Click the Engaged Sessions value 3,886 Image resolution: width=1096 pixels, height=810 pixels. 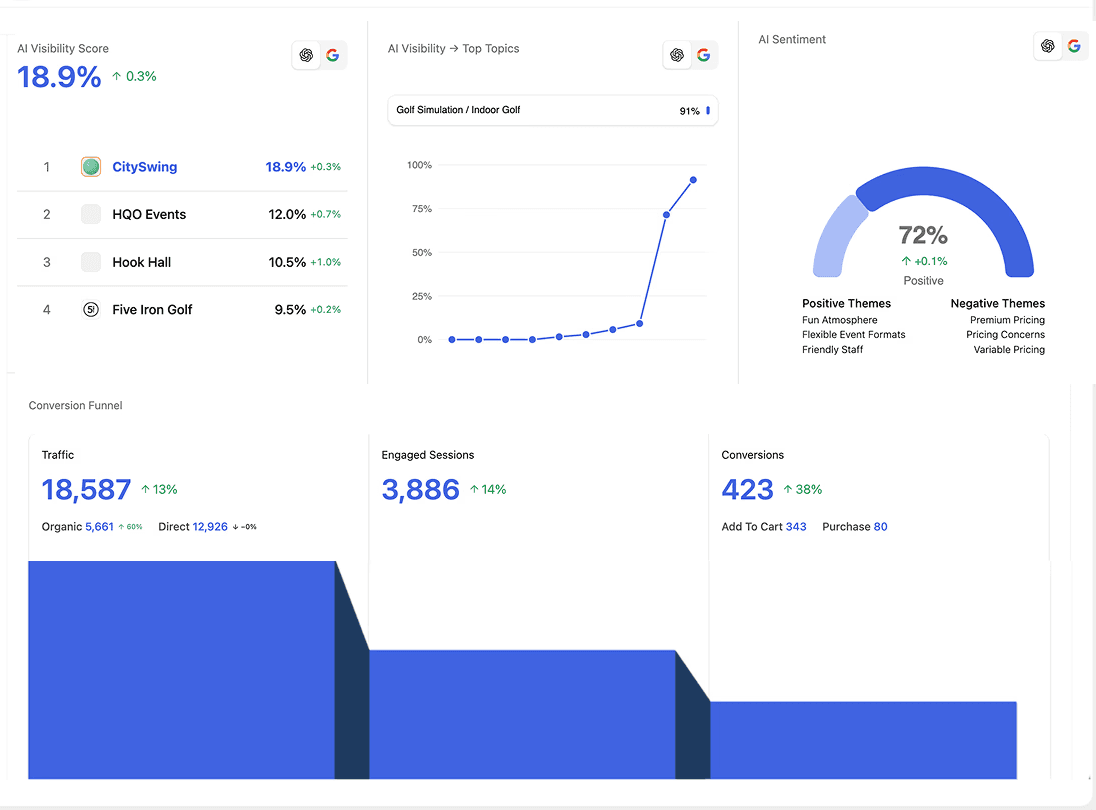tap(420, 490)
